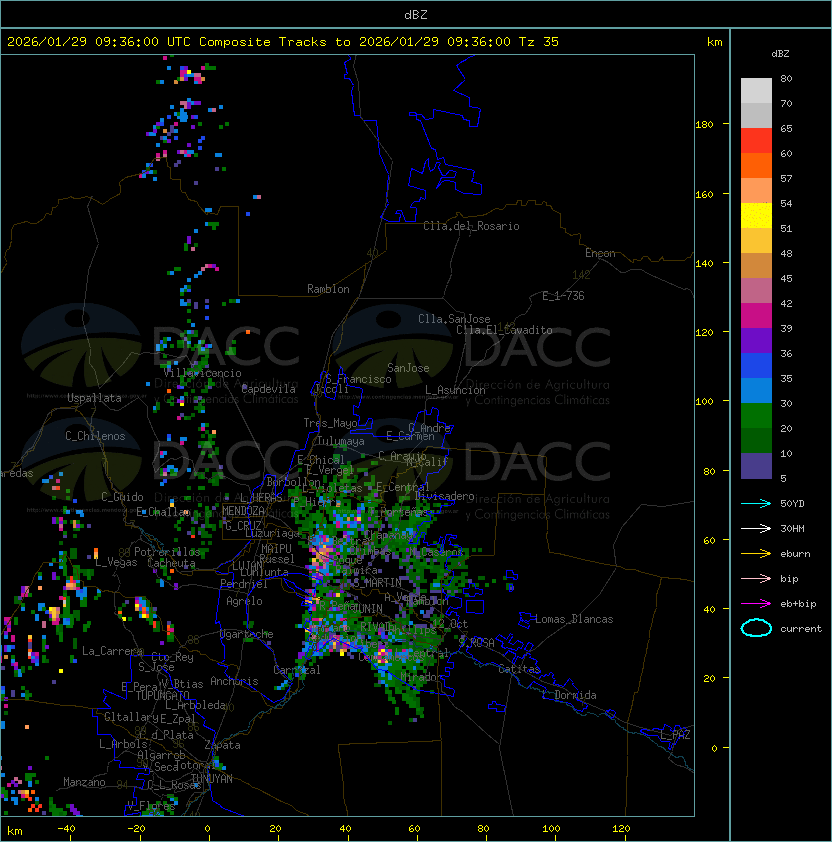Click the 'Clla.del_Rosario' map label

tap(471, 226)
